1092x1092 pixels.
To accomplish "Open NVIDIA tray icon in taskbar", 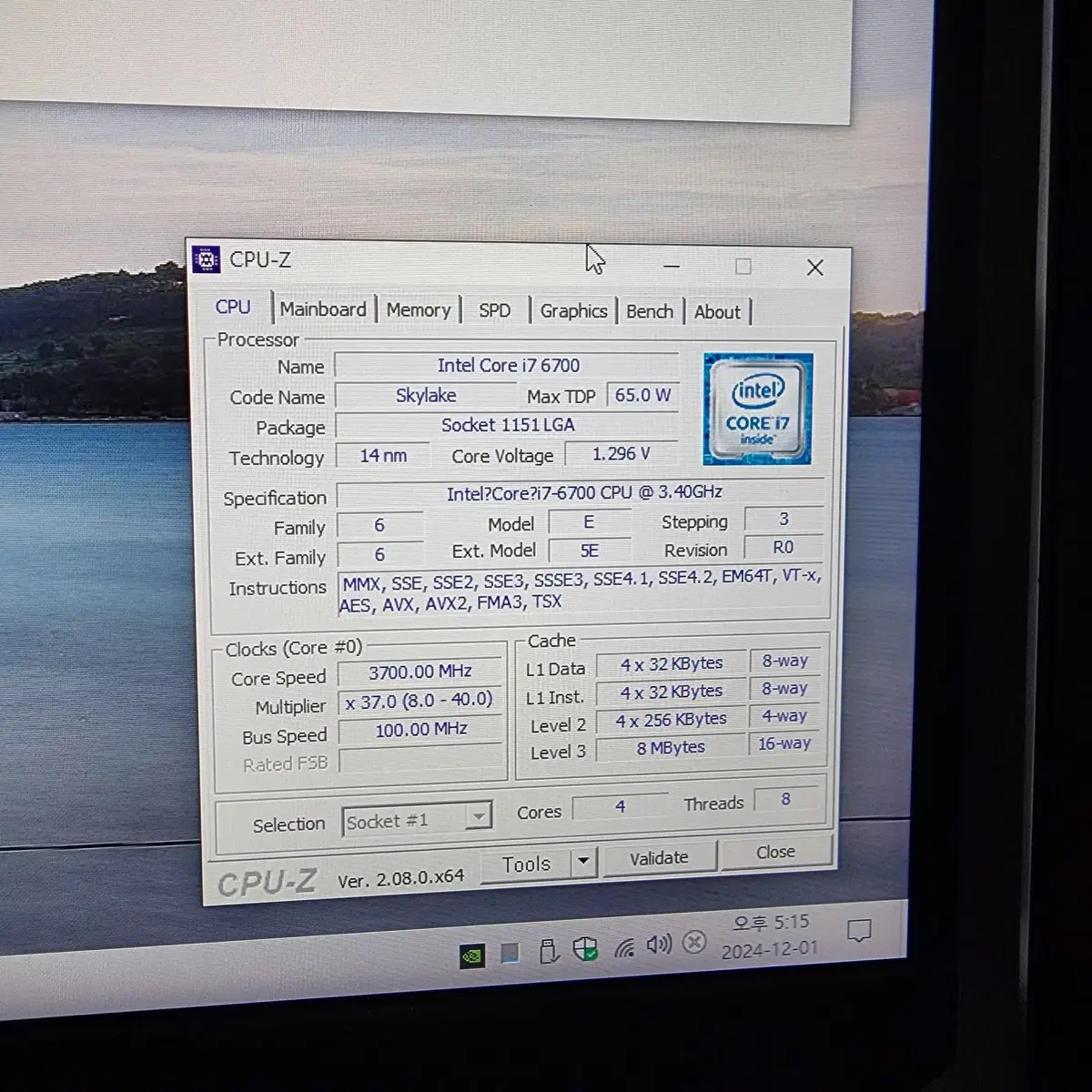I will pyautogui.click(x=471, y=955).
